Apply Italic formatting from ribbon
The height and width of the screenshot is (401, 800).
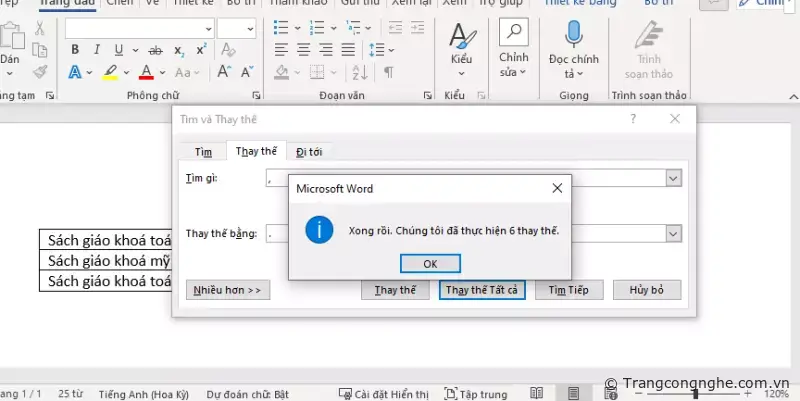(97, 49)
